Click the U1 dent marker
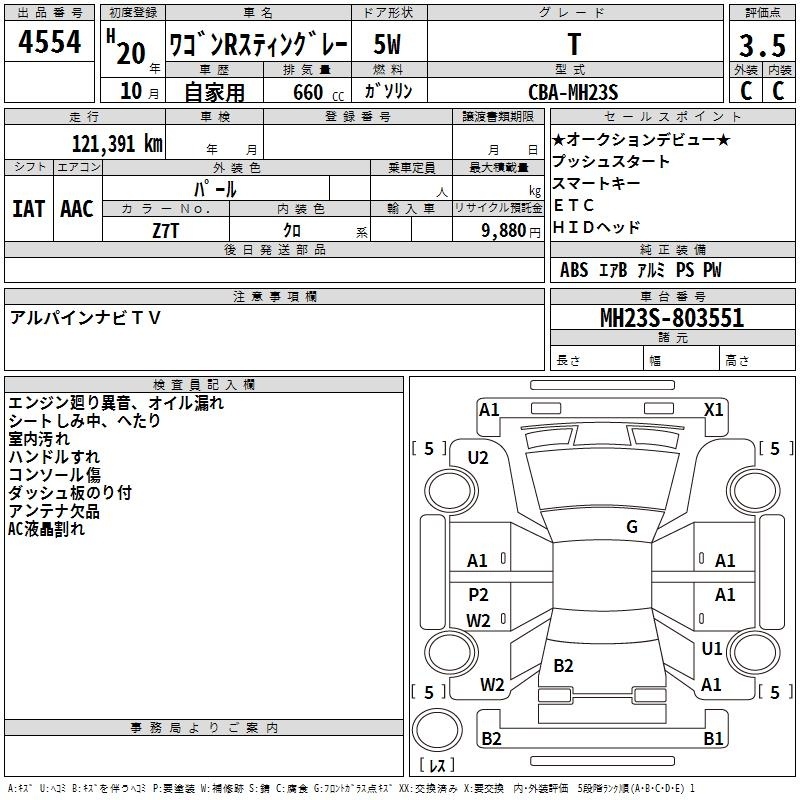Screen dimensions: 800x800 (x=711, y=649)
